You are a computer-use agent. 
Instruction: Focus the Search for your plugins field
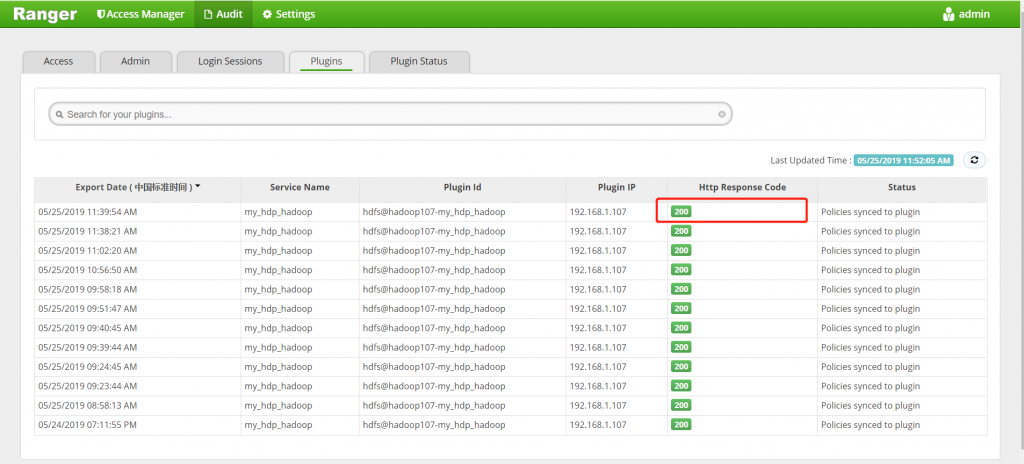(391, 114)
